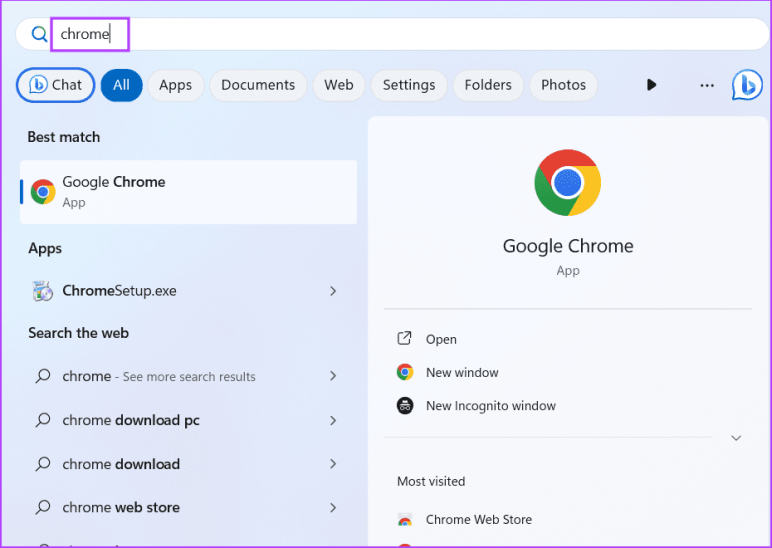
Task: Switch to the Apps filter tab
Action: 175,85
